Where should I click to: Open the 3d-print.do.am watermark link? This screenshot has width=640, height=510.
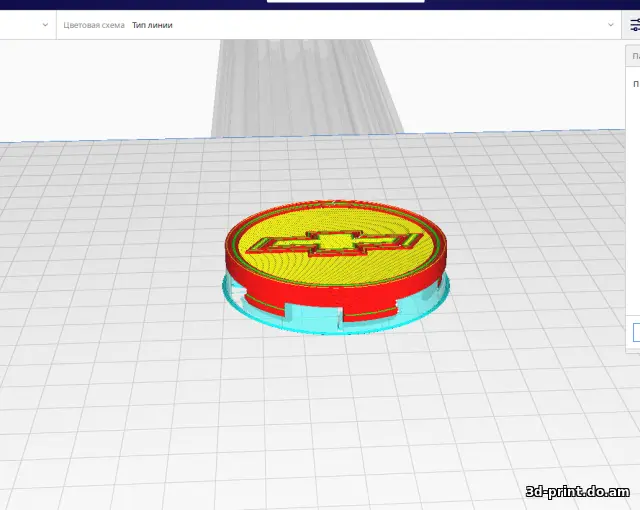pyautogui.click(x=576, y=490)
